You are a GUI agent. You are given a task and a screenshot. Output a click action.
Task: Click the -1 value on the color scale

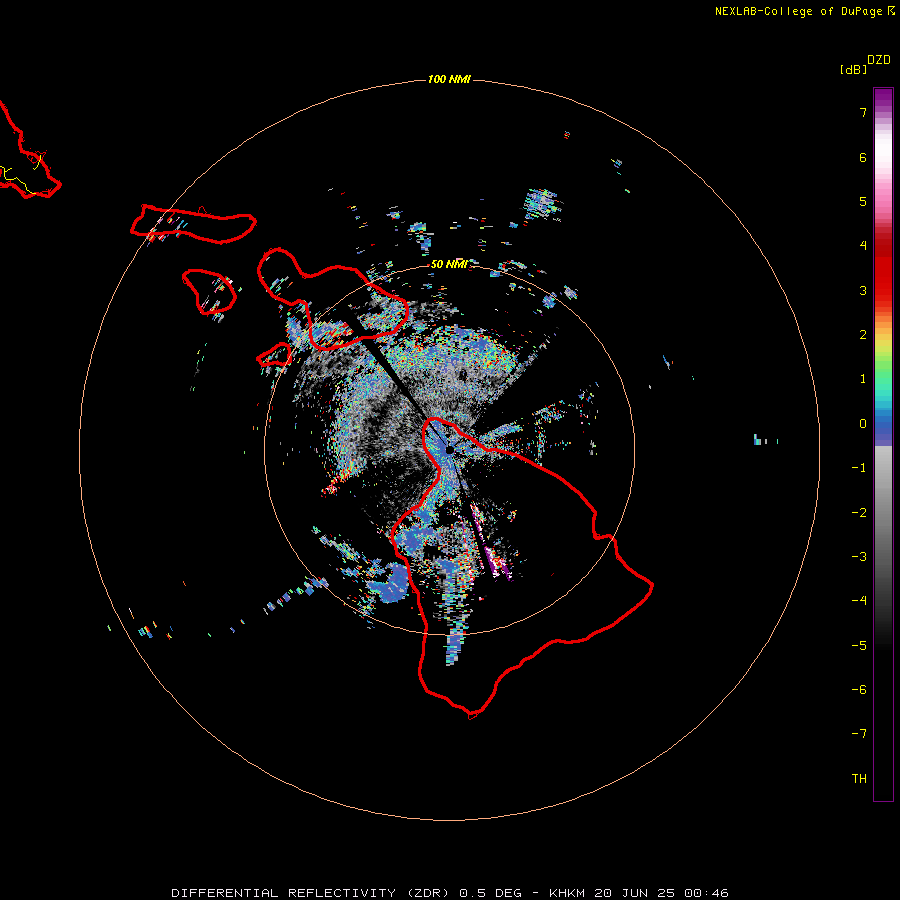click(x=859, y=468)
